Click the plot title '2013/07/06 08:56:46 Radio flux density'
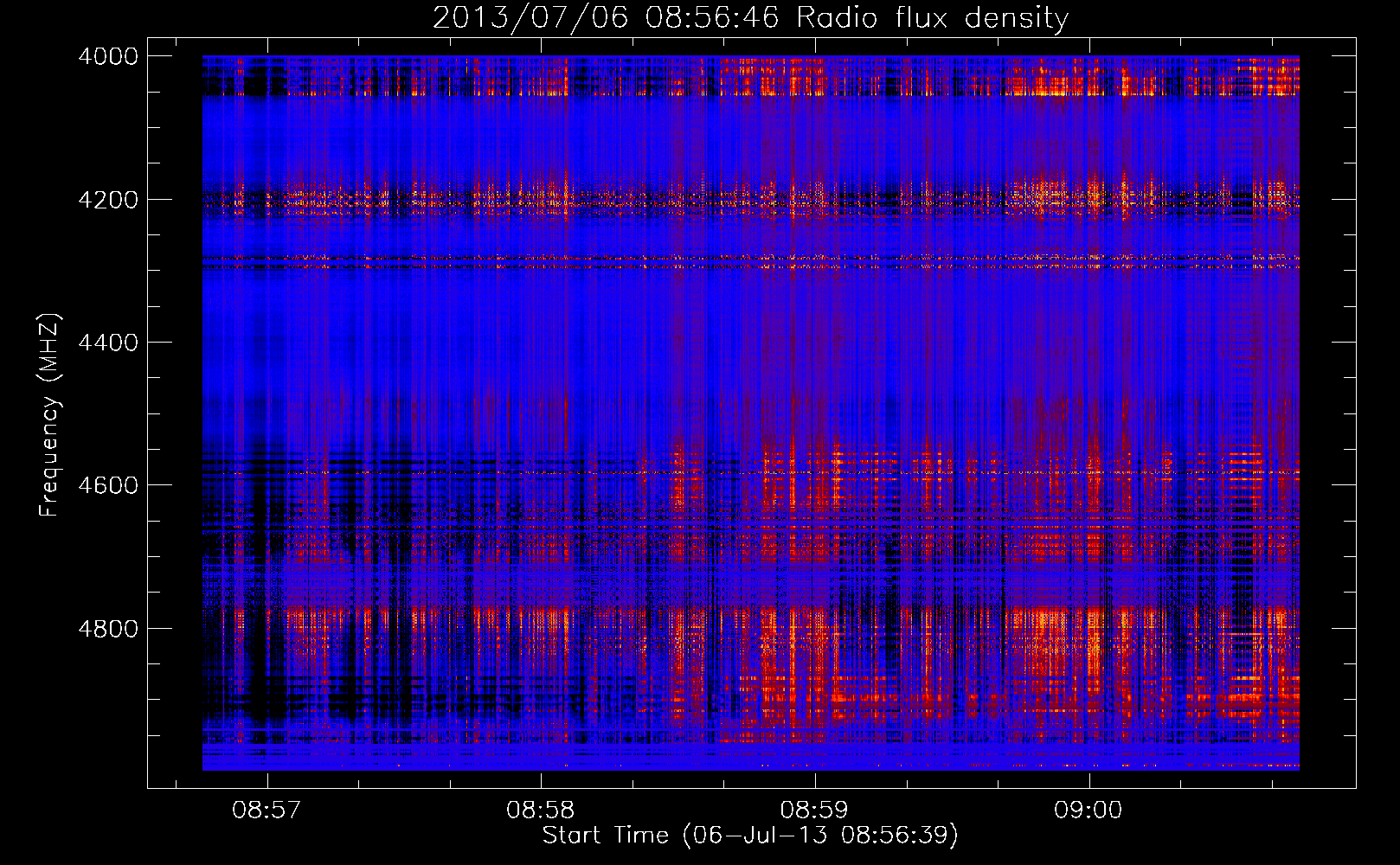Image resolution: width=1400 pixels, height=865 pixels. [x=750, y=17]
